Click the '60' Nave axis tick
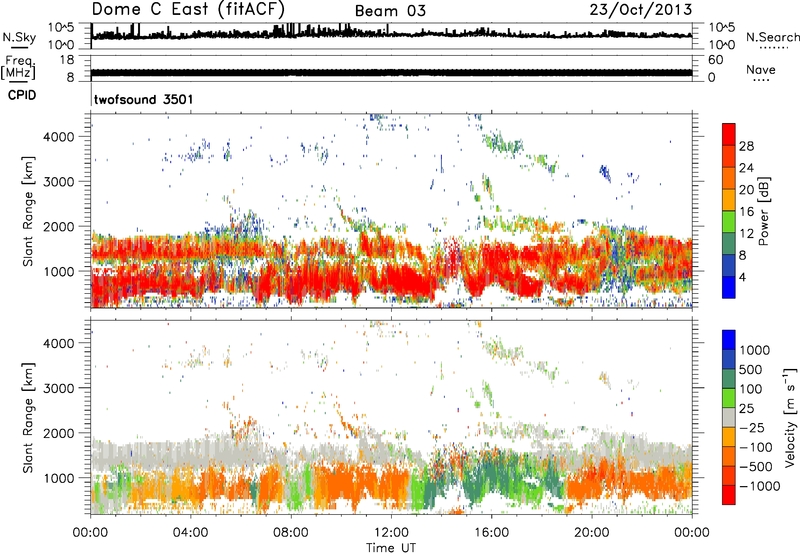 click(715, 60)
